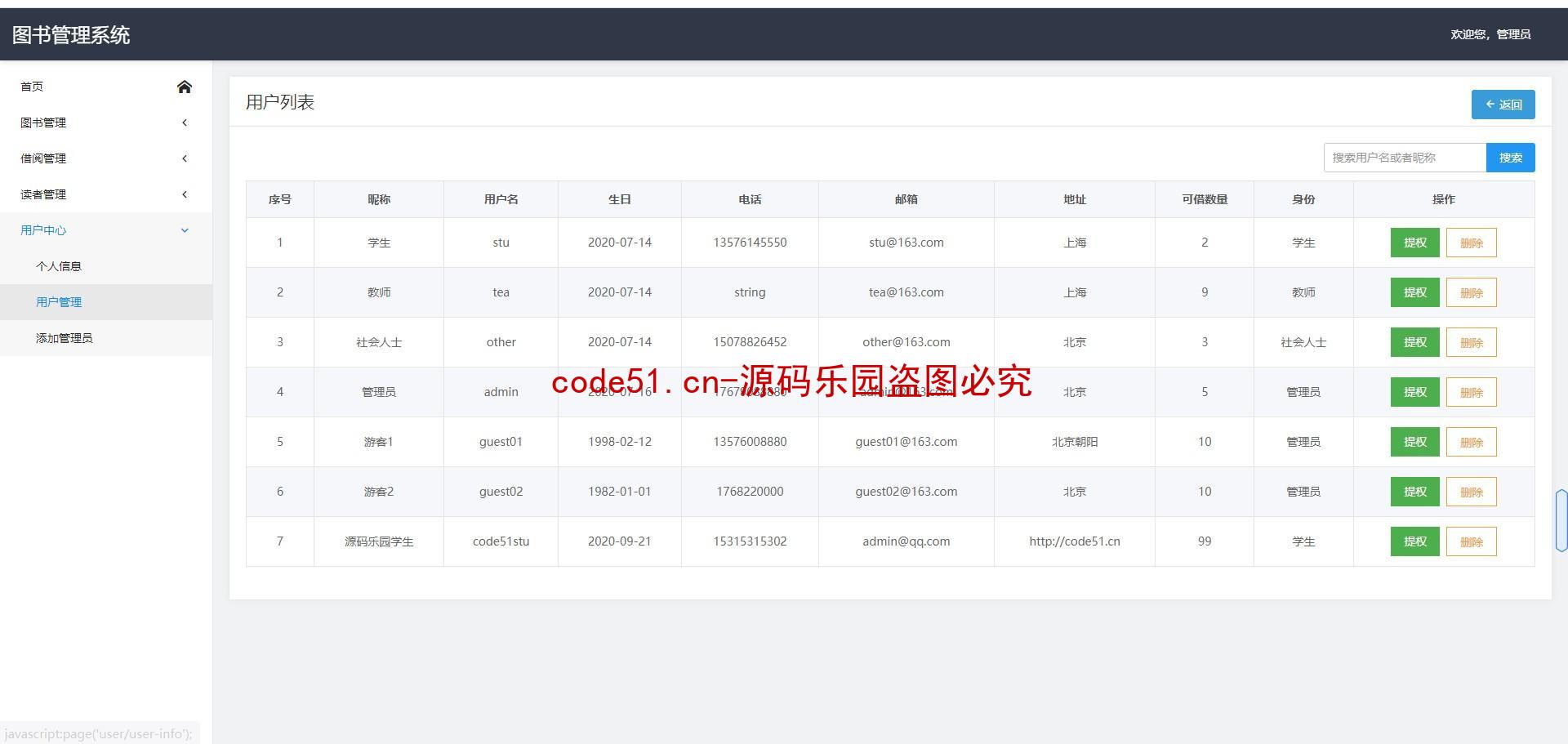The height and width of the screenshot is (744, 1568).
Task: Click the admin@qq.com email cell
Action: (x=906, y=541)
